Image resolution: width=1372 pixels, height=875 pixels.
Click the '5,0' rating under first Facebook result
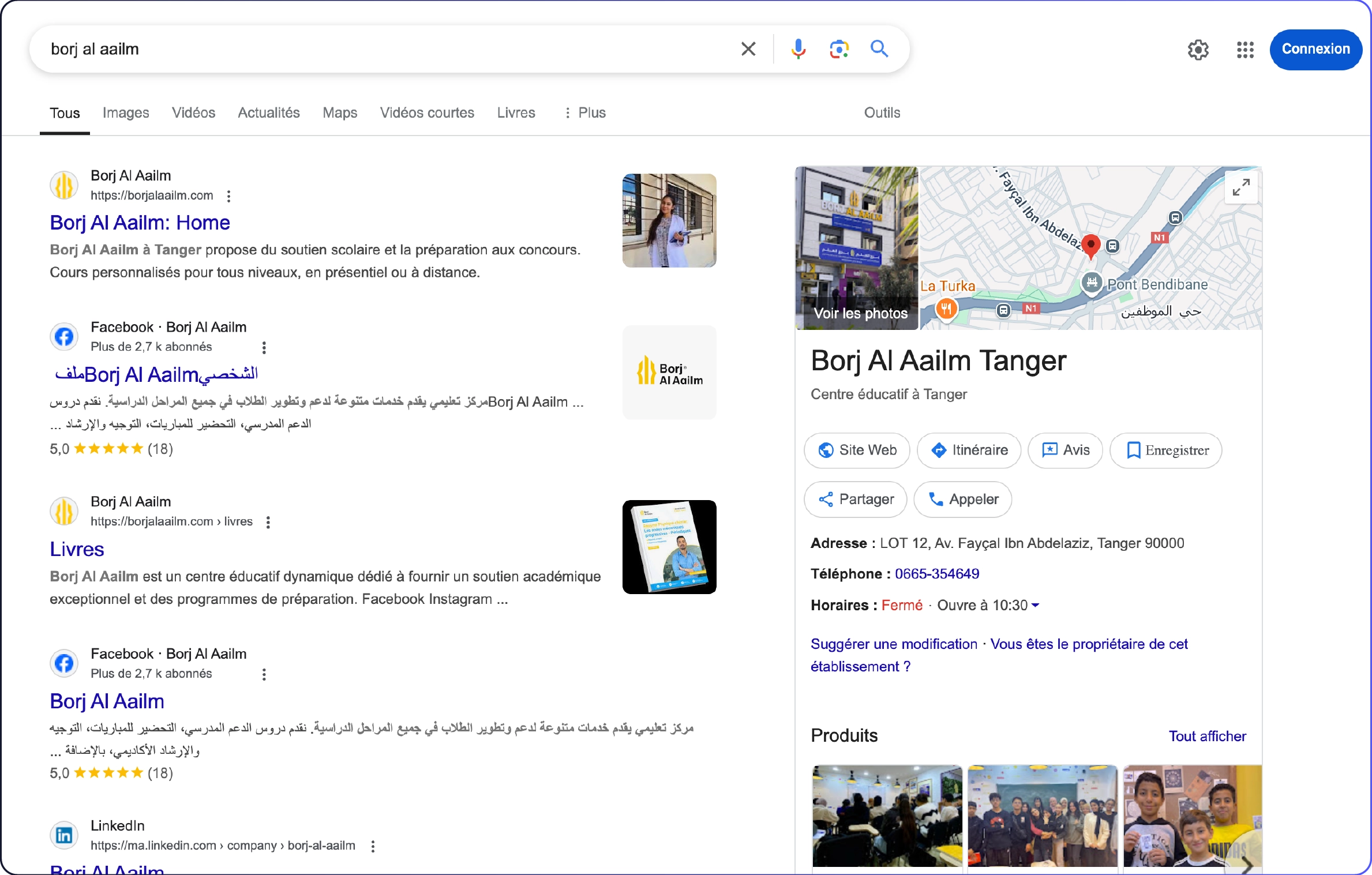(x=59, y=449)
